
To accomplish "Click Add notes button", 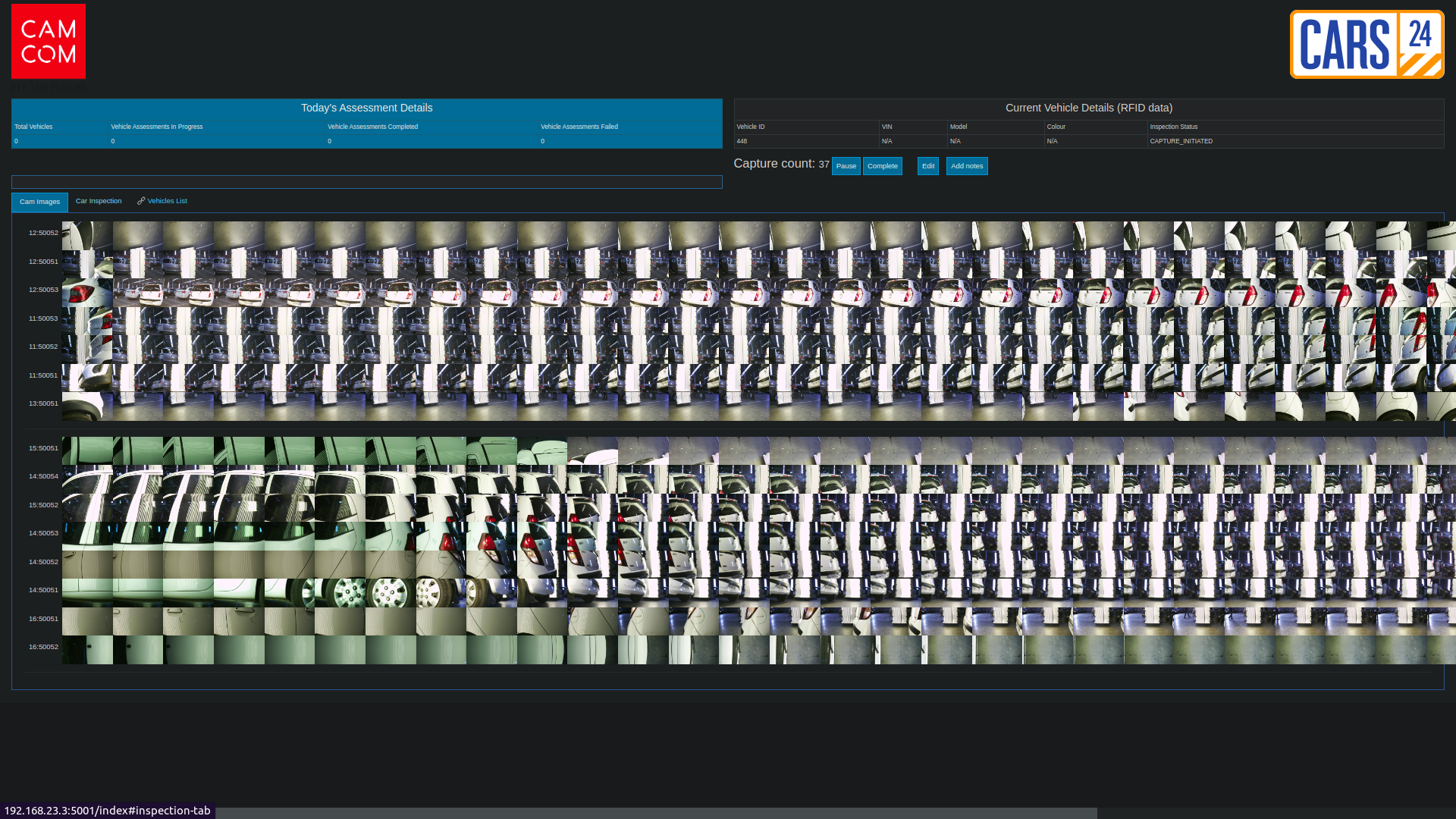I will (x=967, y=166).
